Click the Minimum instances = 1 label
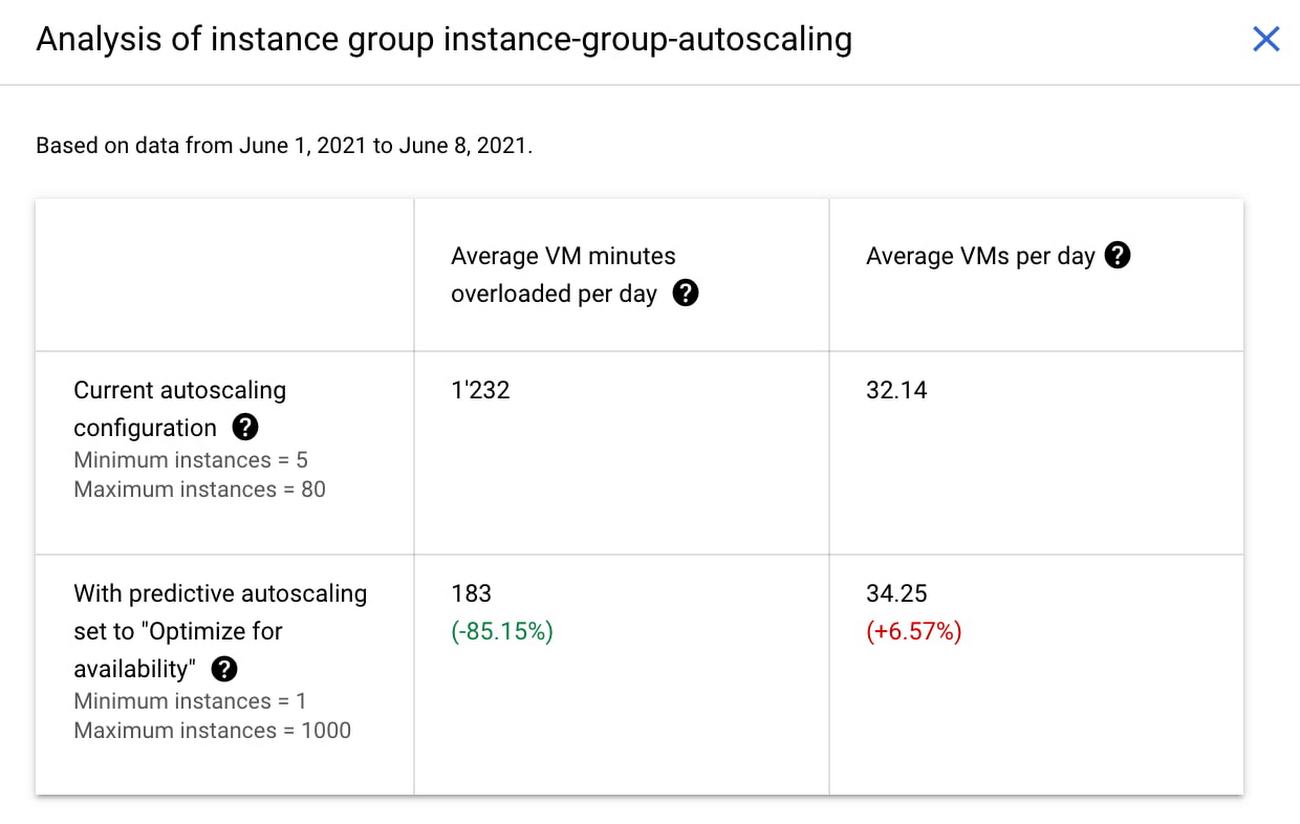Screen dimensions: 1300x824 tap(190, 701)
